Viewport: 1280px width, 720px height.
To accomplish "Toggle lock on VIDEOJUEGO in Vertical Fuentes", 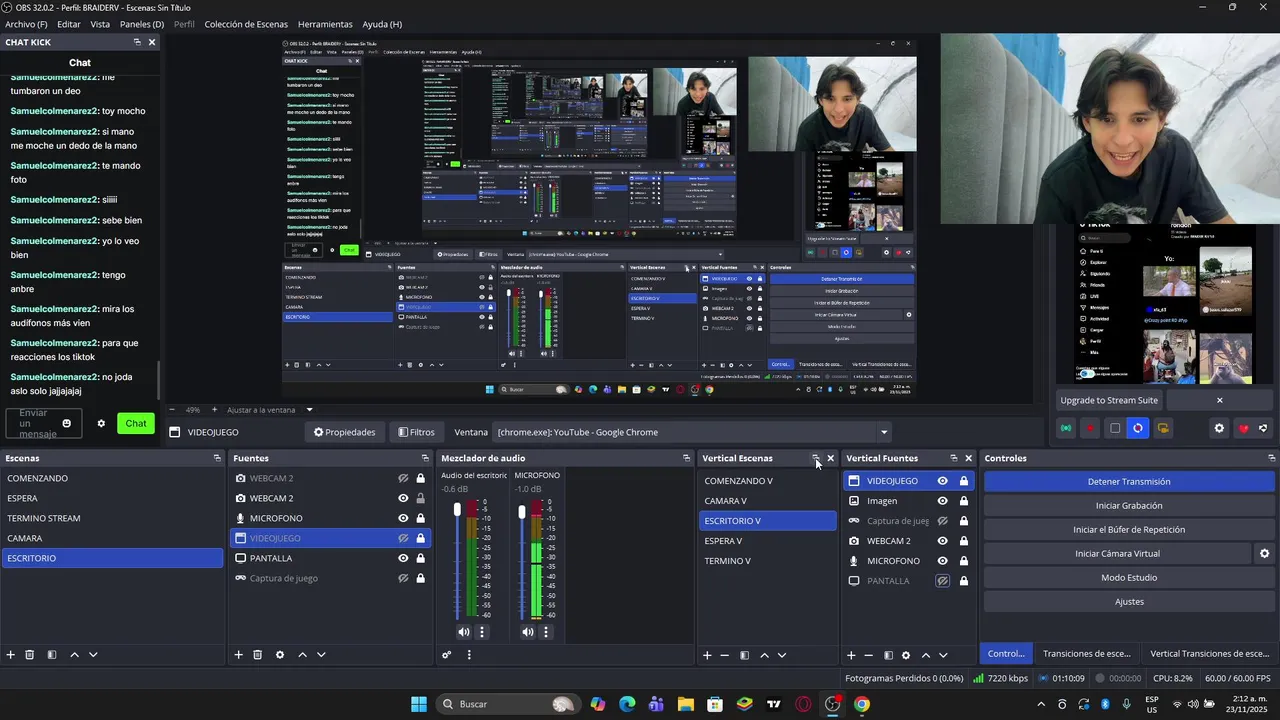I will pos(964,481).
